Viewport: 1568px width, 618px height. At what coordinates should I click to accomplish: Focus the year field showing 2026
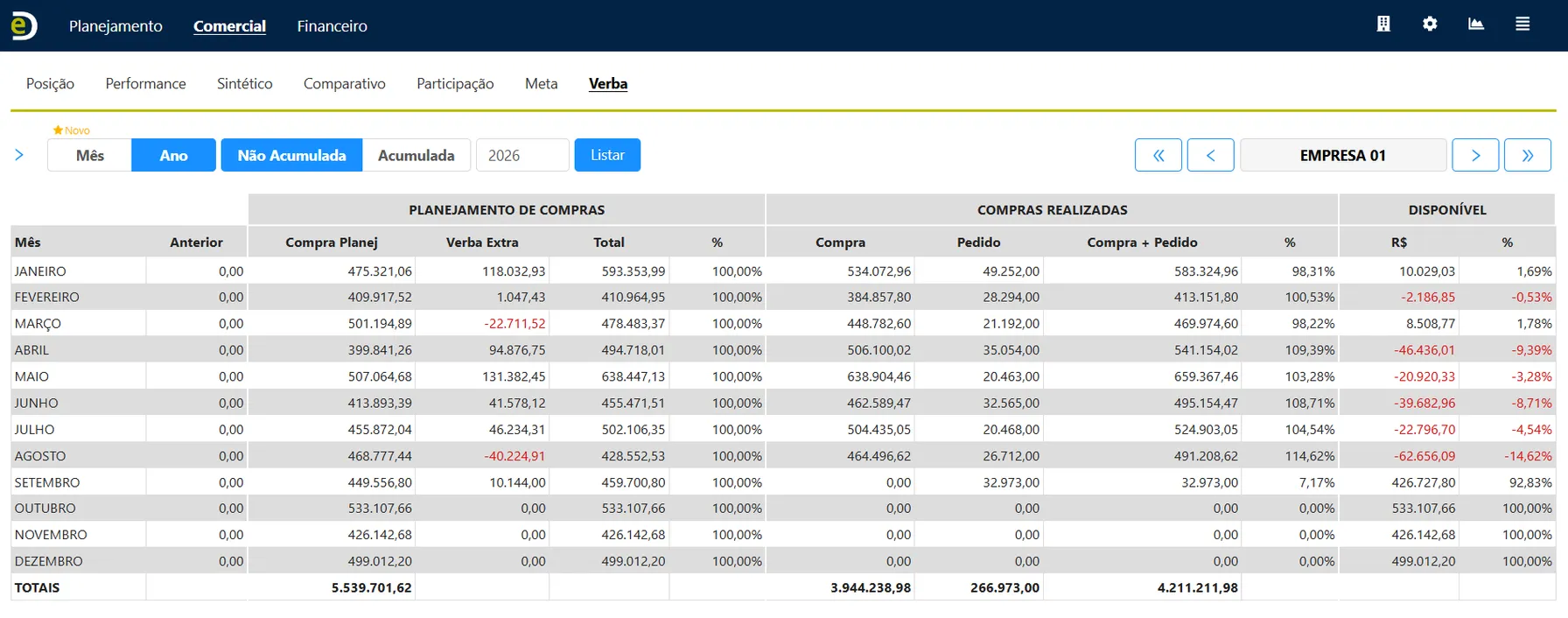point(522,155)
